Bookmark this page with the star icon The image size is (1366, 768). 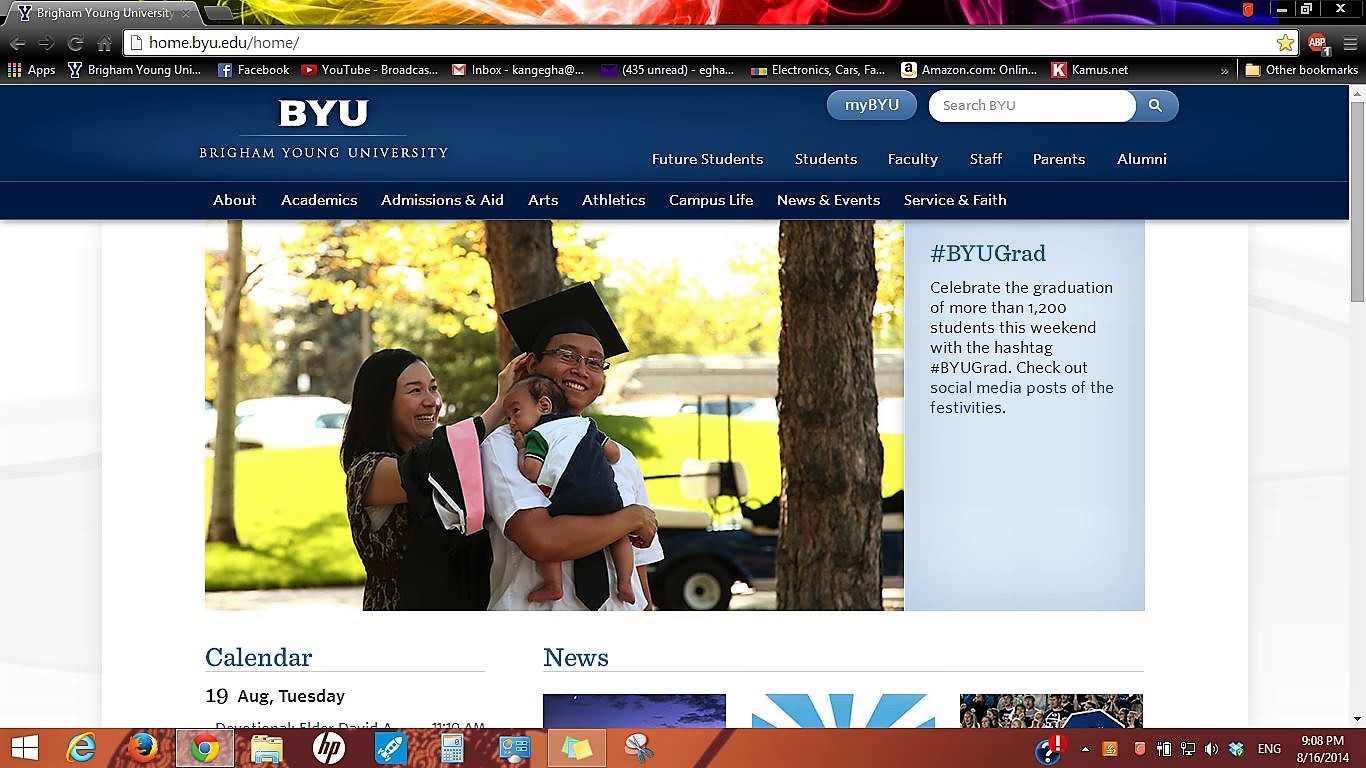coord(1285,43)
